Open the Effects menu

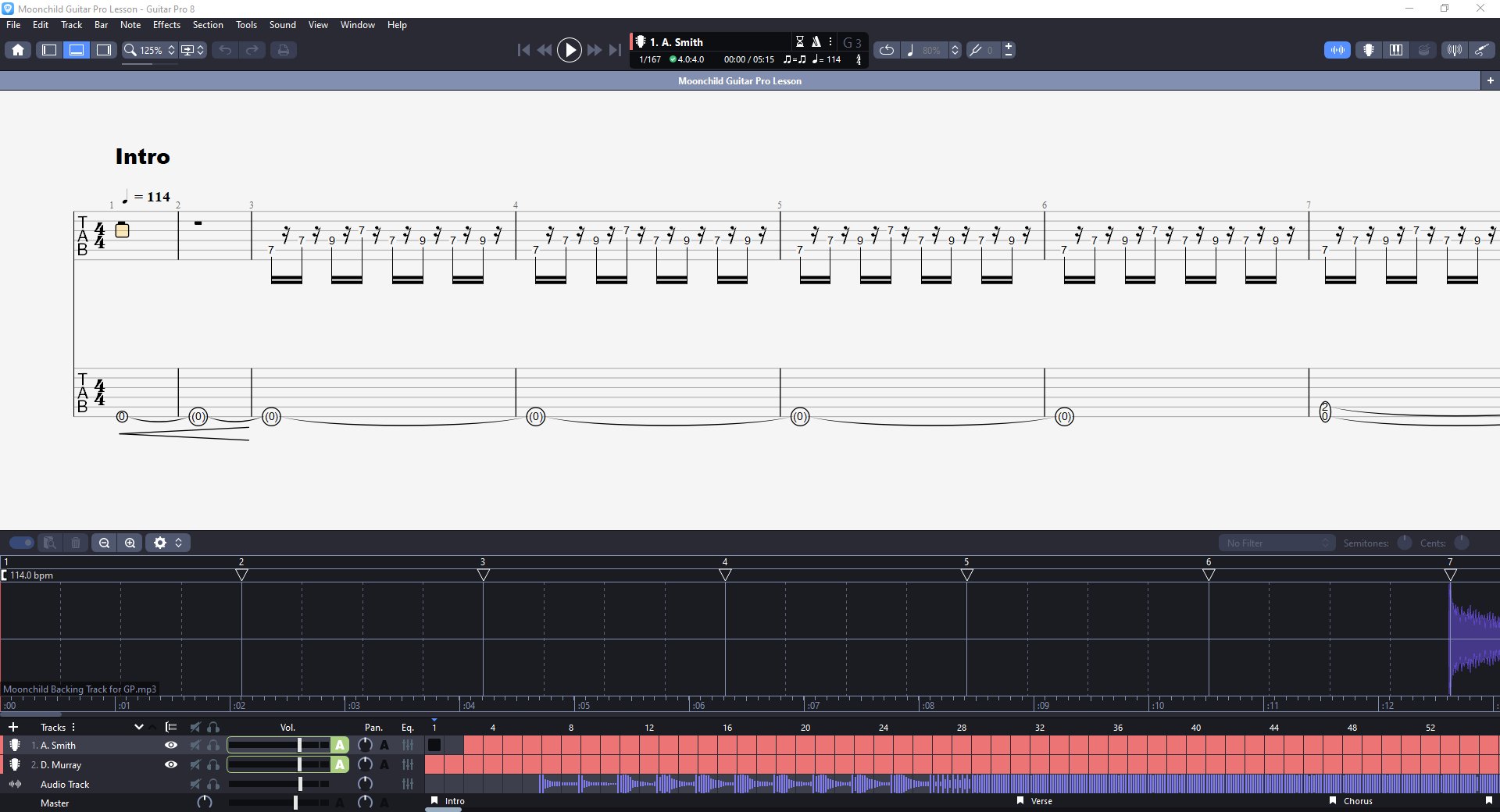pyautogui.click(x=166, y=25)
